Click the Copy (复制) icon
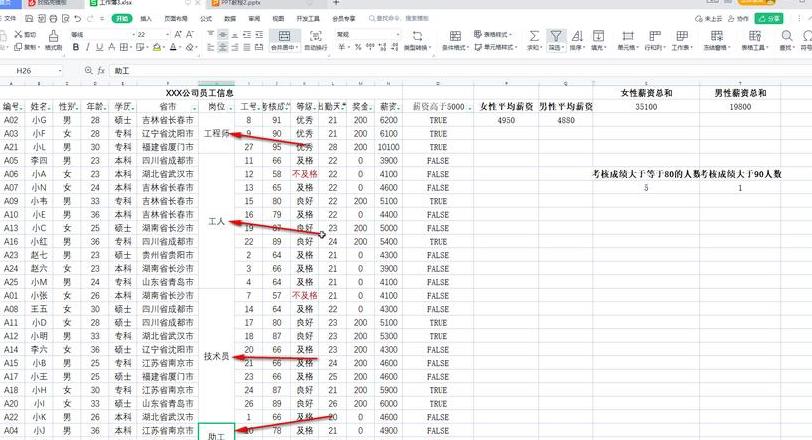This screenshot has height=440, width=812. [x=19, y=47]
